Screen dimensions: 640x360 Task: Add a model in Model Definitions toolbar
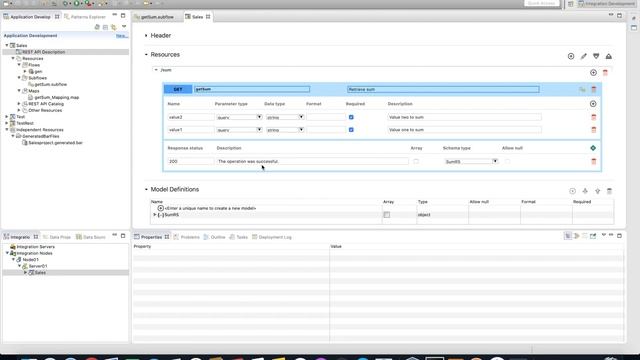coord(572,191)
